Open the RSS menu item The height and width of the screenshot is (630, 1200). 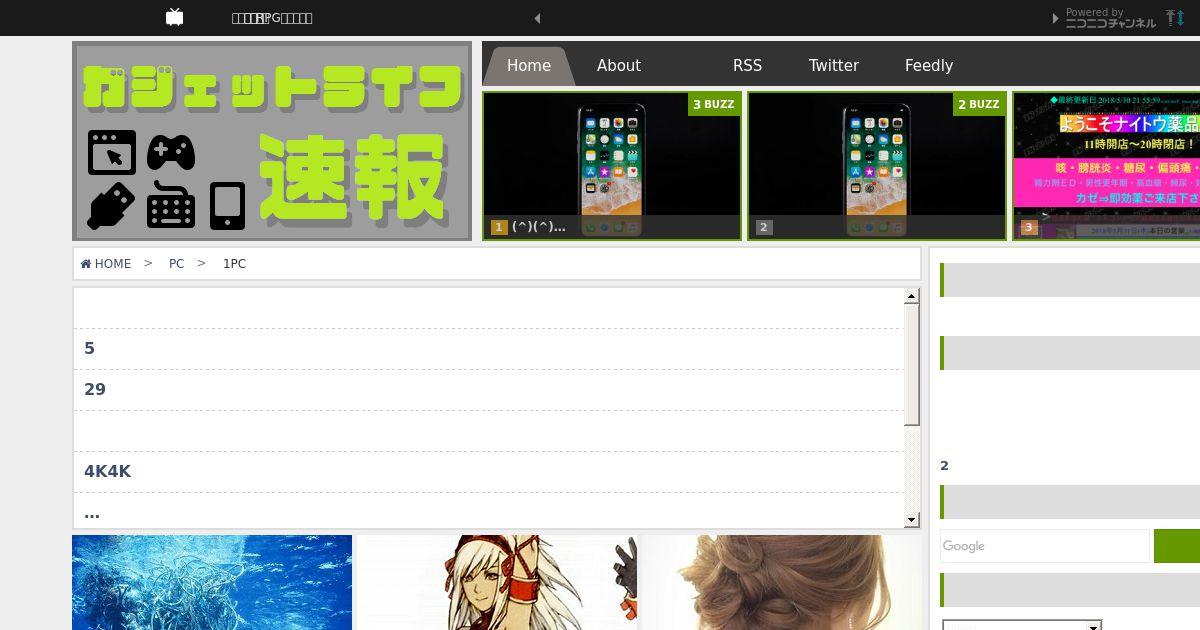click(747, 66)
